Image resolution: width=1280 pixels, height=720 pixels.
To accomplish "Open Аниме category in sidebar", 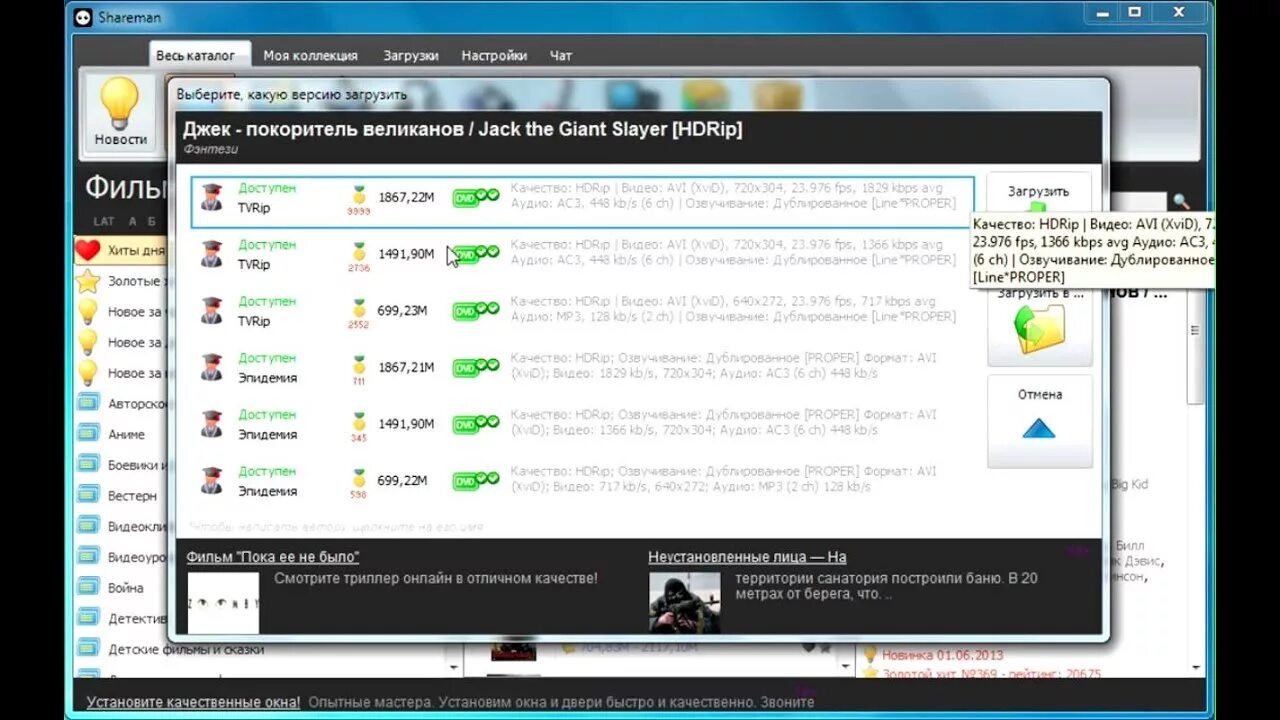I will [126, 434].
